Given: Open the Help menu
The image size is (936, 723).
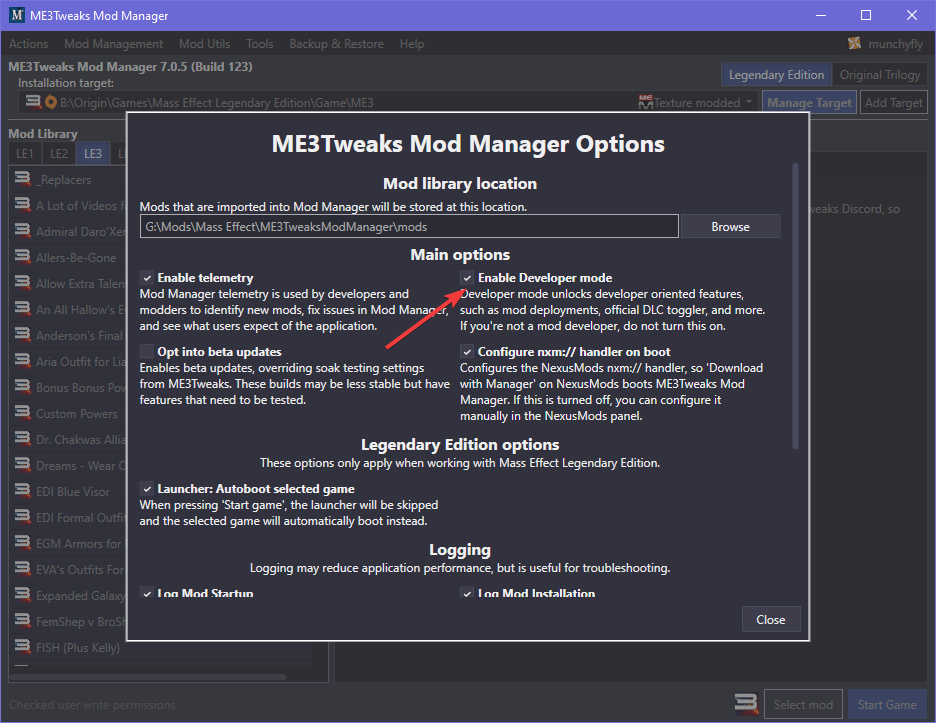Looking at the screenshot, I should pos(412,44).
